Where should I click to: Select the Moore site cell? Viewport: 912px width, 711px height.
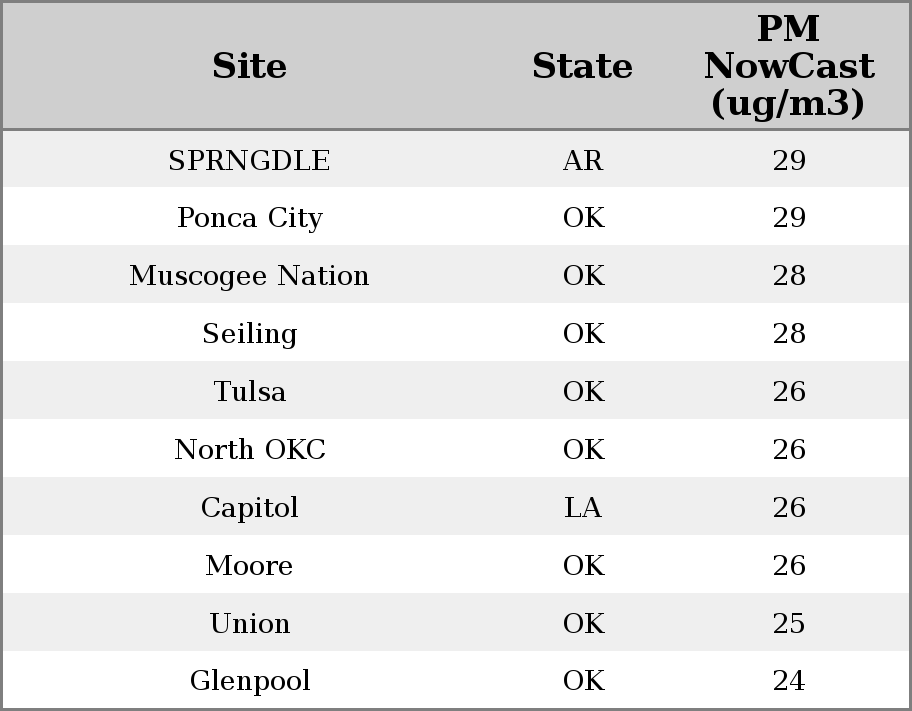coord(249,566)
